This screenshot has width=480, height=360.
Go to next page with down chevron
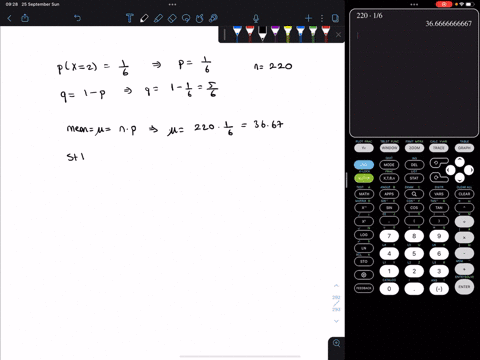tap(336, 321)
